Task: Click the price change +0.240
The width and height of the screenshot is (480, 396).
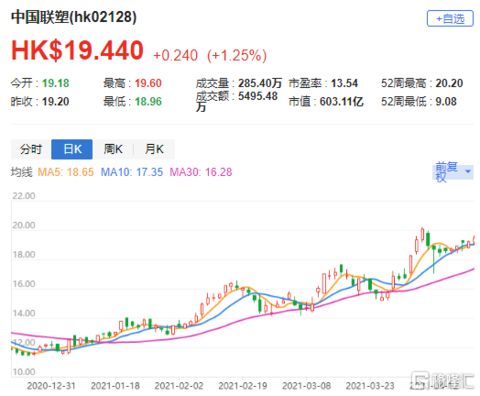Action: [x=175, y=55]
